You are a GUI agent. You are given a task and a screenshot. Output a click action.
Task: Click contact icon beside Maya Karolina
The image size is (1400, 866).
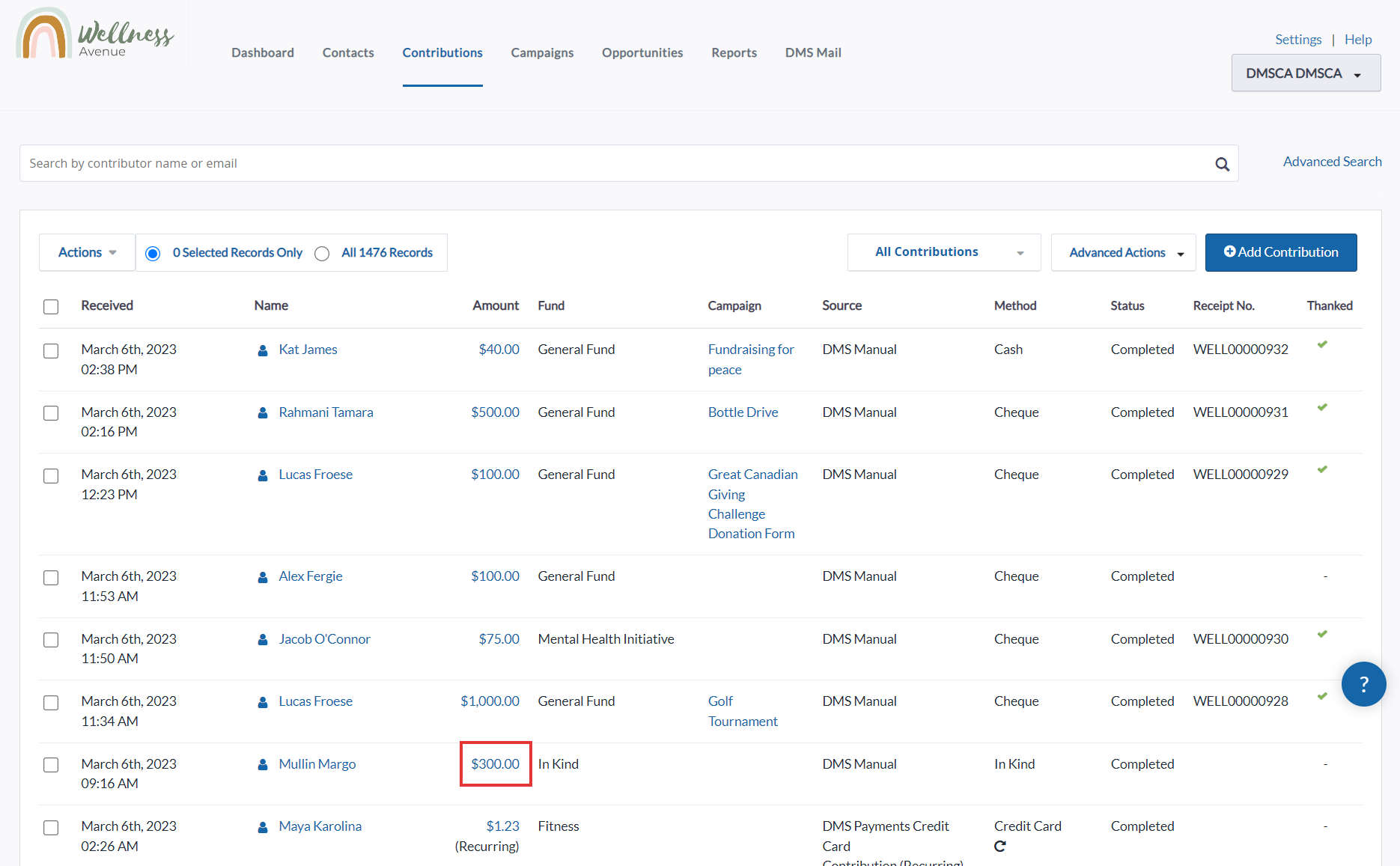coord(263,827)
